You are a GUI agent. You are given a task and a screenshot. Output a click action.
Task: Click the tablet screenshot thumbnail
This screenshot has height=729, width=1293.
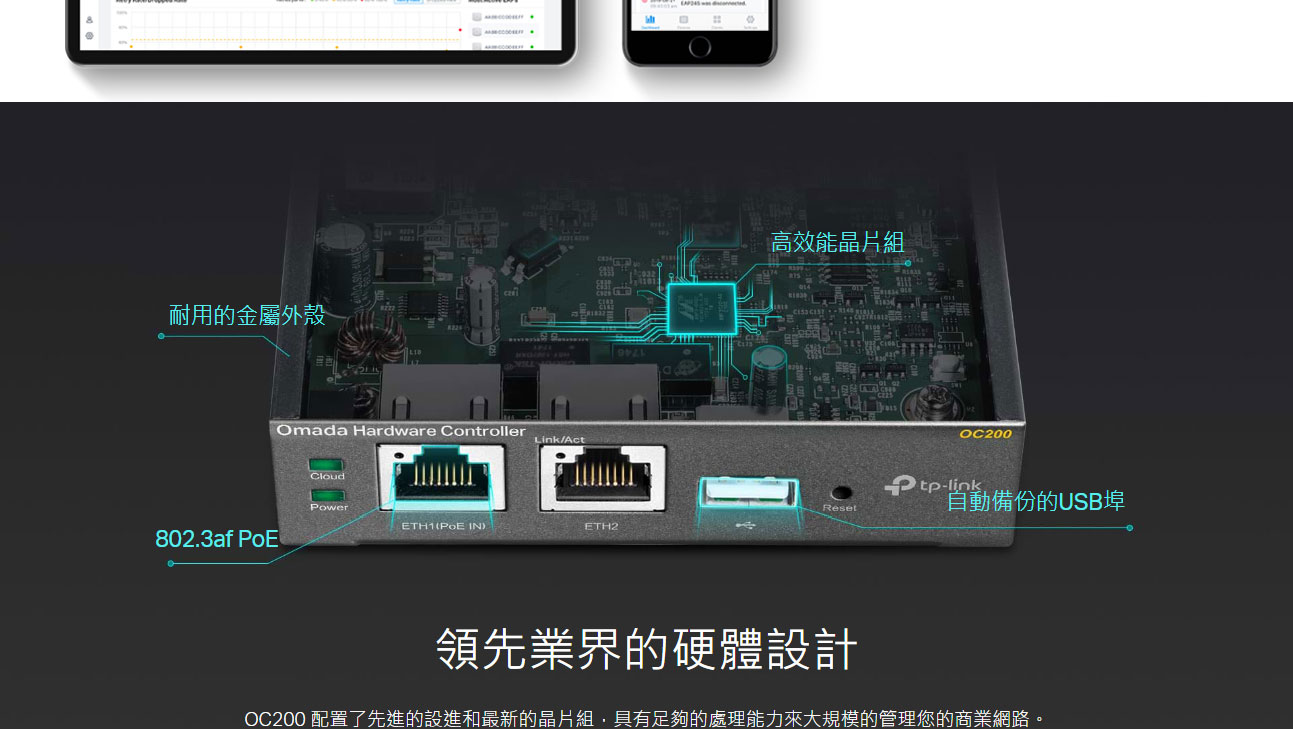322,34
